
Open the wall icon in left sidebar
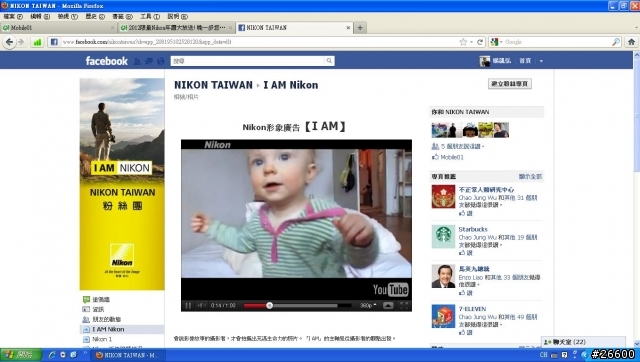(x=86, y=300)
